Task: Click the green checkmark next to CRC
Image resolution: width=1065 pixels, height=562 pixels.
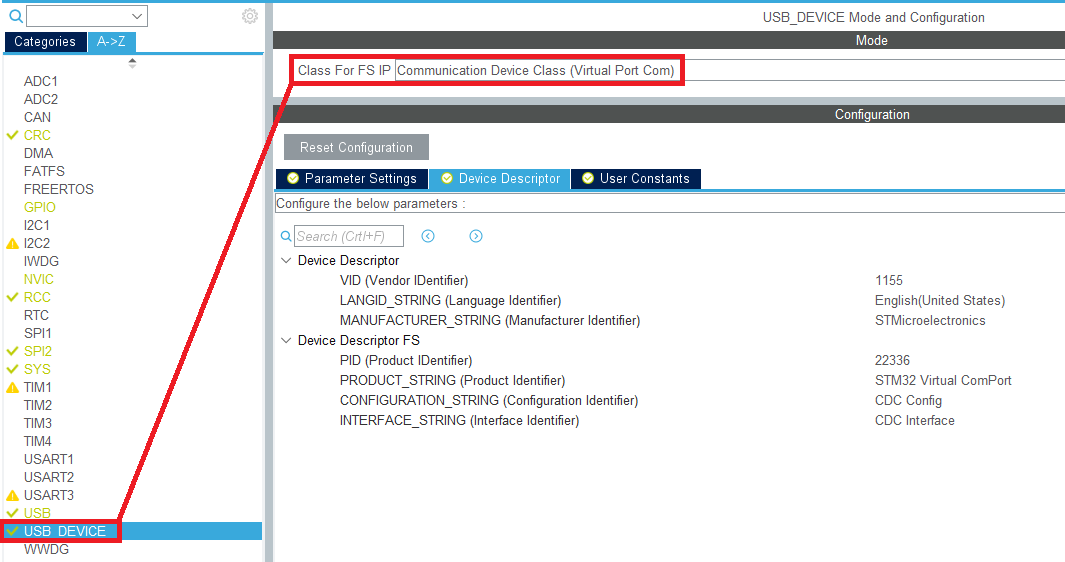Action: (12, 135)
